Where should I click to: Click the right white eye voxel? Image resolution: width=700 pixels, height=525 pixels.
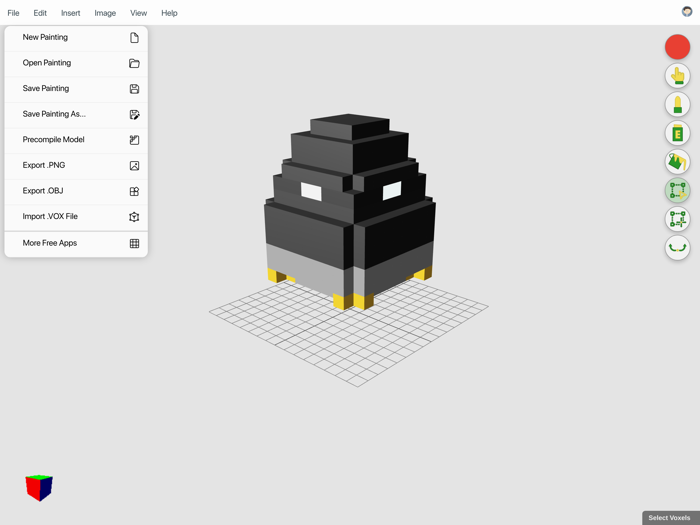point(392,191)
